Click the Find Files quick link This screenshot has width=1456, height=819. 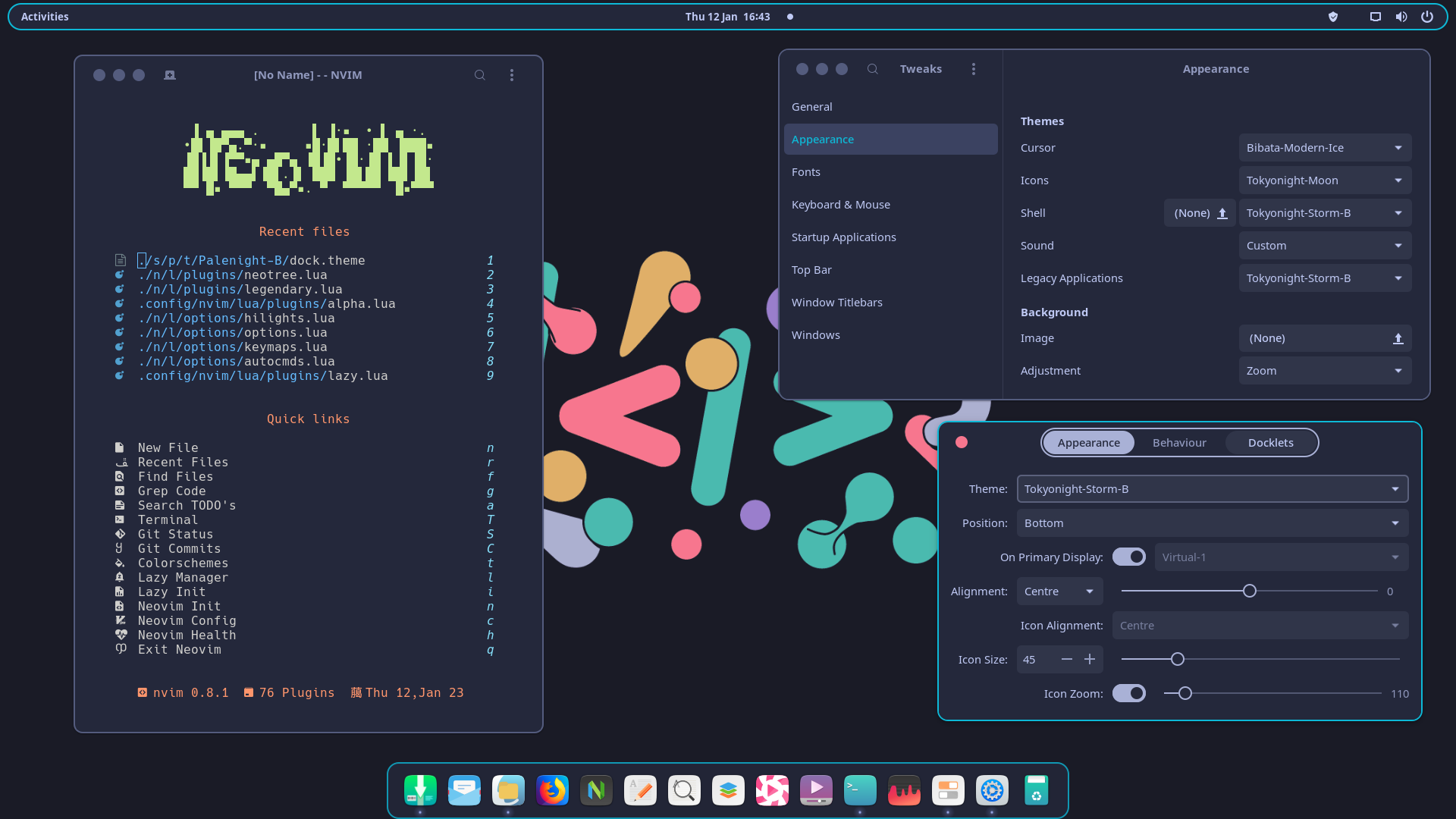(303, 477)
